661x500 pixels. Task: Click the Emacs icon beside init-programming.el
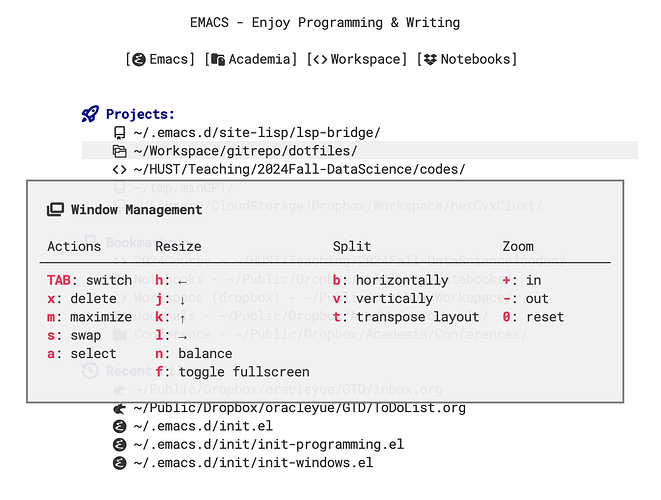pos(119,444)
